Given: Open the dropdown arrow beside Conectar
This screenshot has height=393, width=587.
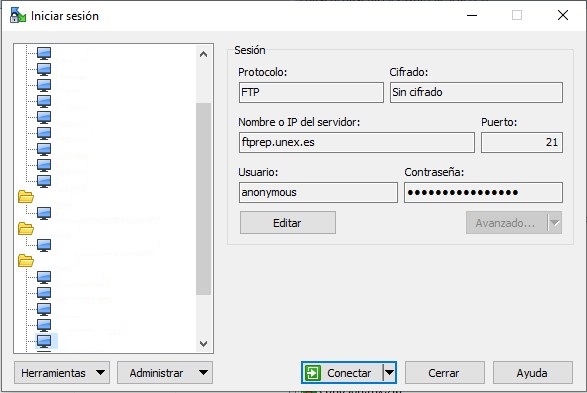Looking at the screenshot, I should tap(389, 373).
